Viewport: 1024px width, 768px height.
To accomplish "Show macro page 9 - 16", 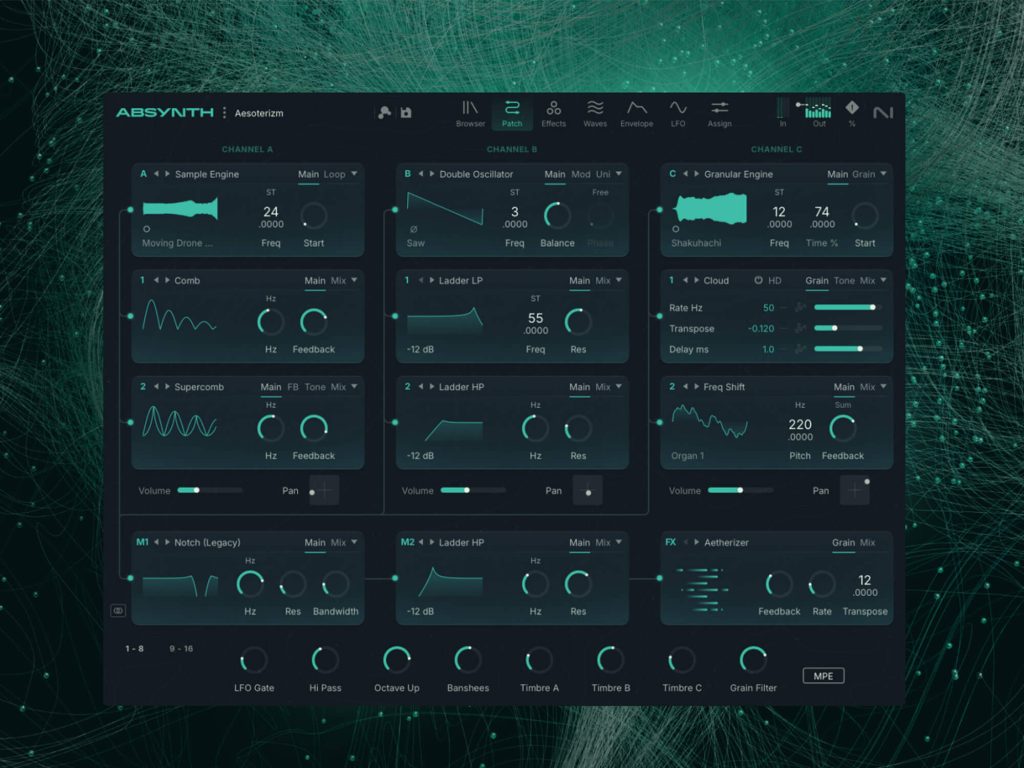I will coord(181,648).
